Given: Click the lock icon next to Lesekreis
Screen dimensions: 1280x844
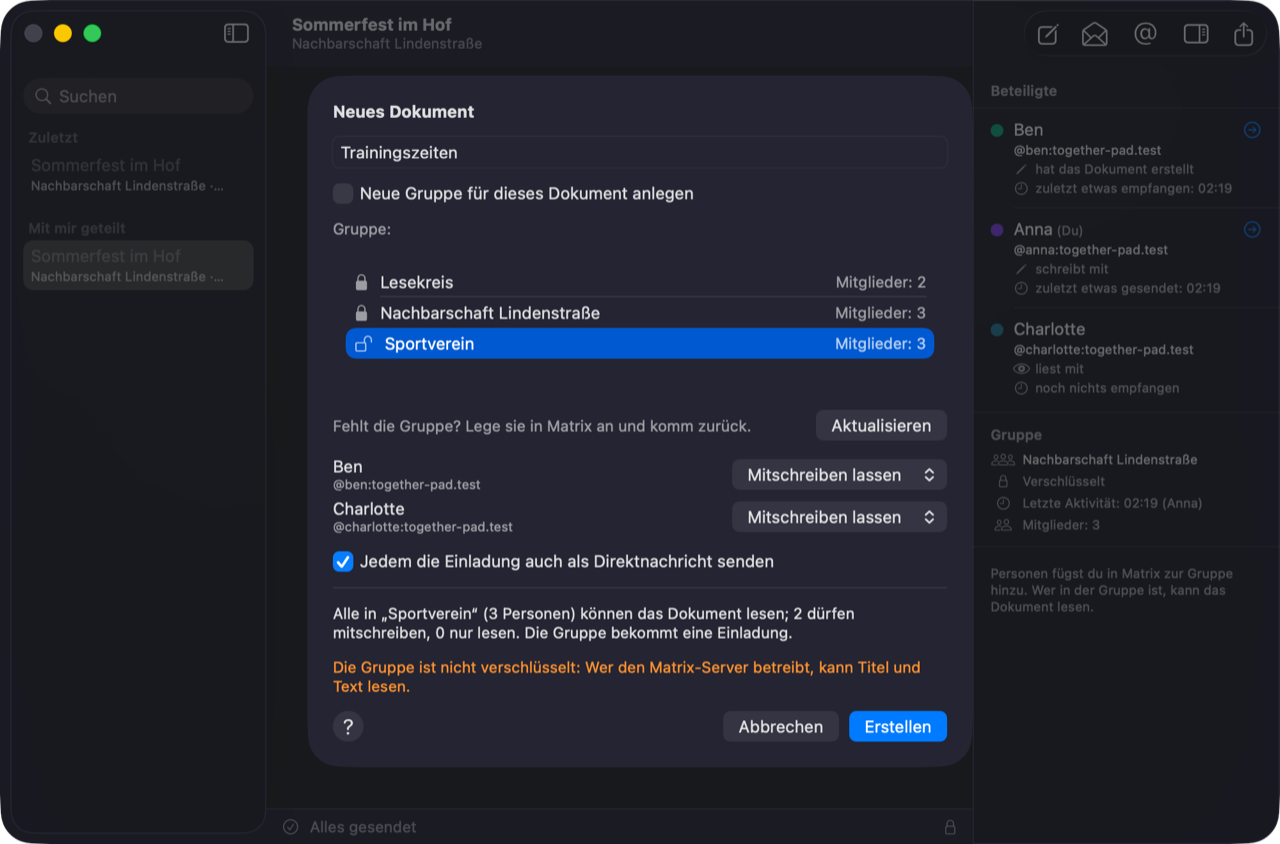Looking at the screenshot, I should click(x=362, y=283).
